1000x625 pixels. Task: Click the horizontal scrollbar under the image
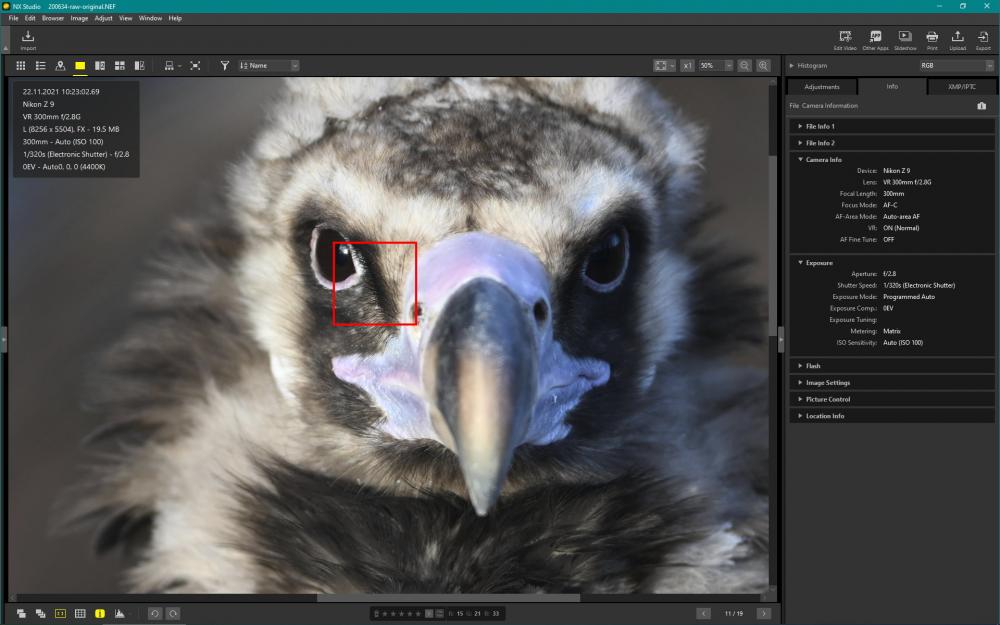tap(448, 598)
